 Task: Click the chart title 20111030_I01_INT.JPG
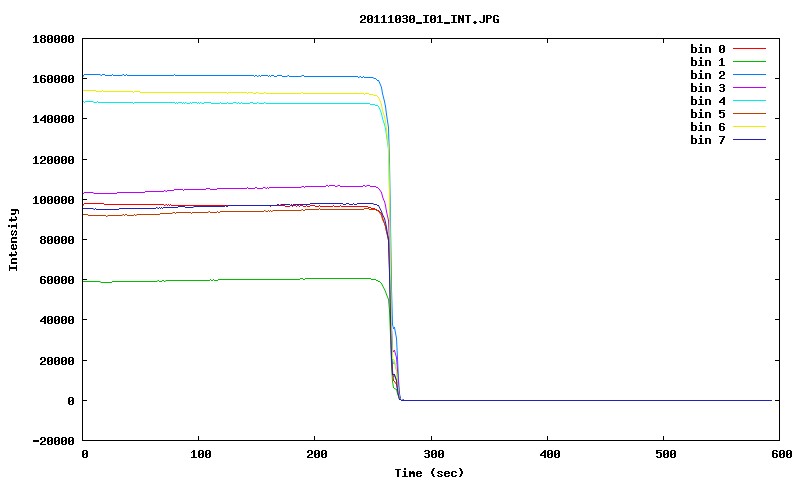[x=429, y=19]
